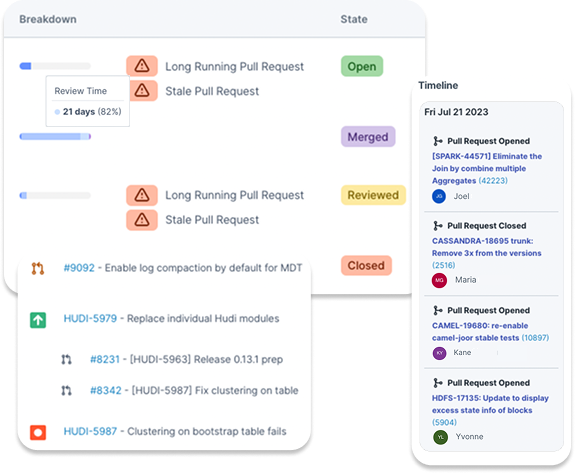Click Joel's avatar in the timeline

point(439,196)
